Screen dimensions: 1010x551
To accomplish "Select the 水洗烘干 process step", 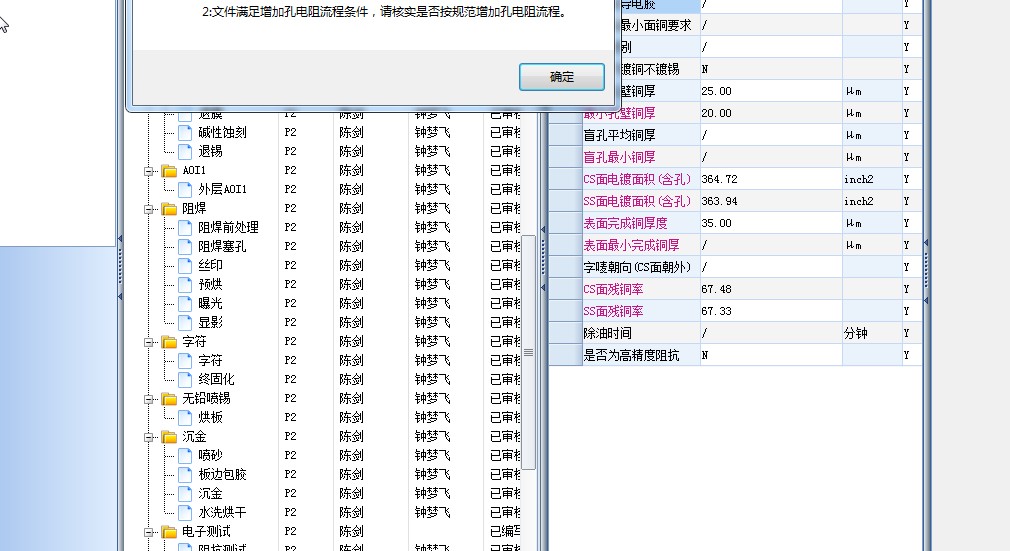I will pyautogui.click(x=222, y=512).
